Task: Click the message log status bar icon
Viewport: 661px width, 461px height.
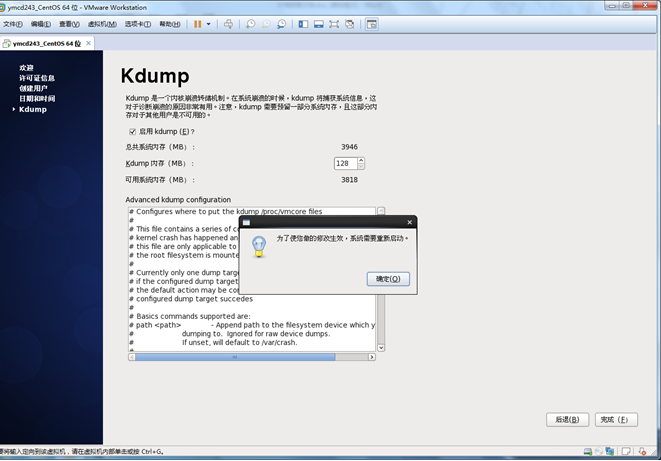Action: pos(626,451)
